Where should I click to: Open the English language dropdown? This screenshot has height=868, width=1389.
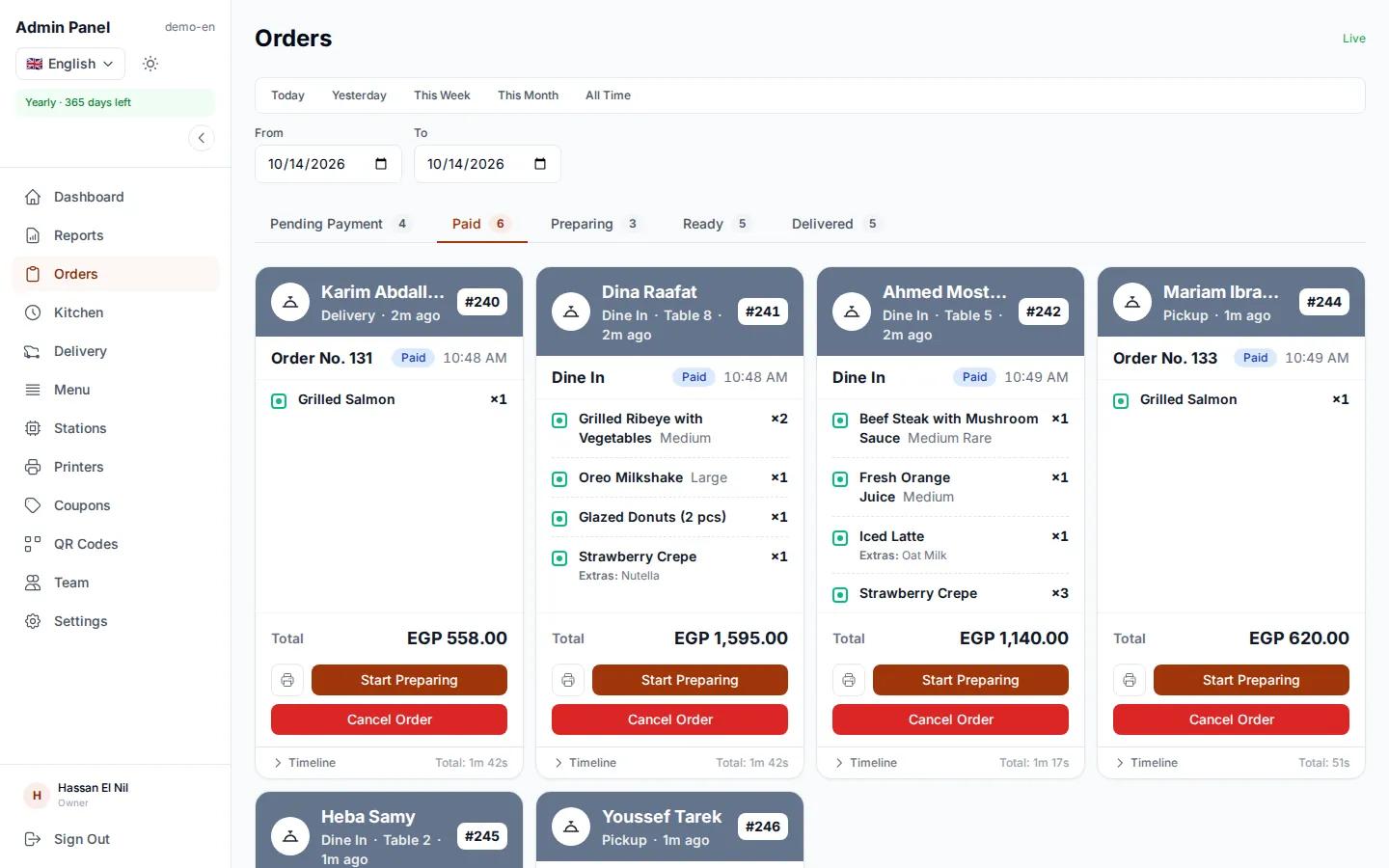(x=70, y=64)
